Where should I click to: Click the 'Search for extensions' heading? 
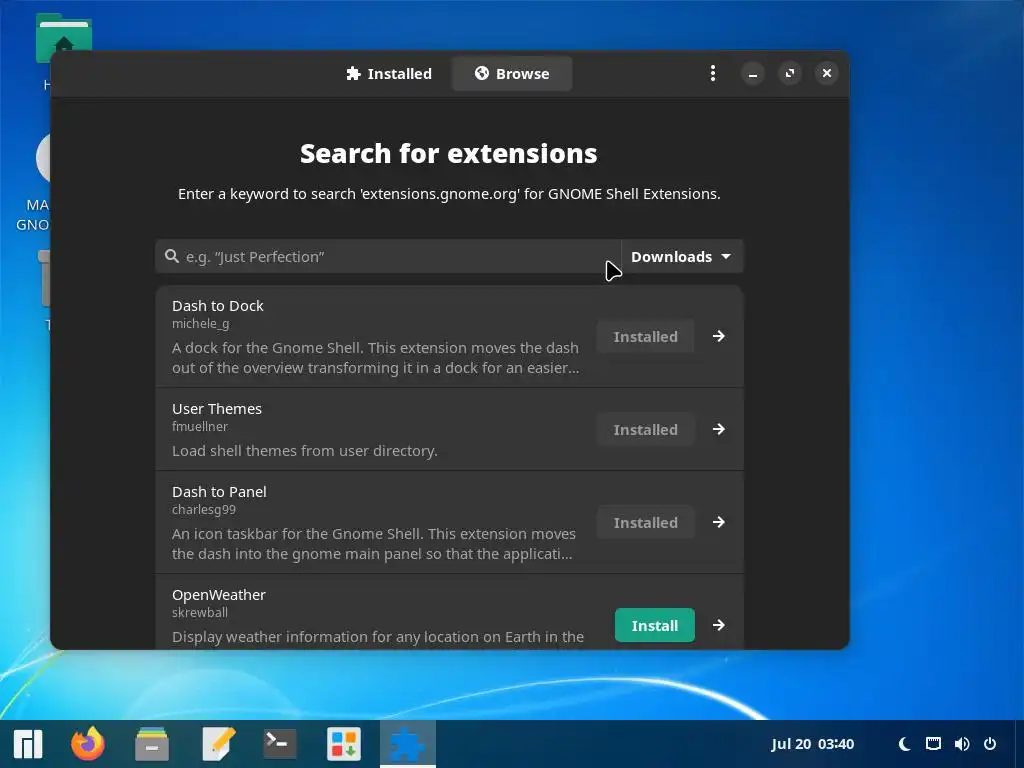(x=449, y=153)
